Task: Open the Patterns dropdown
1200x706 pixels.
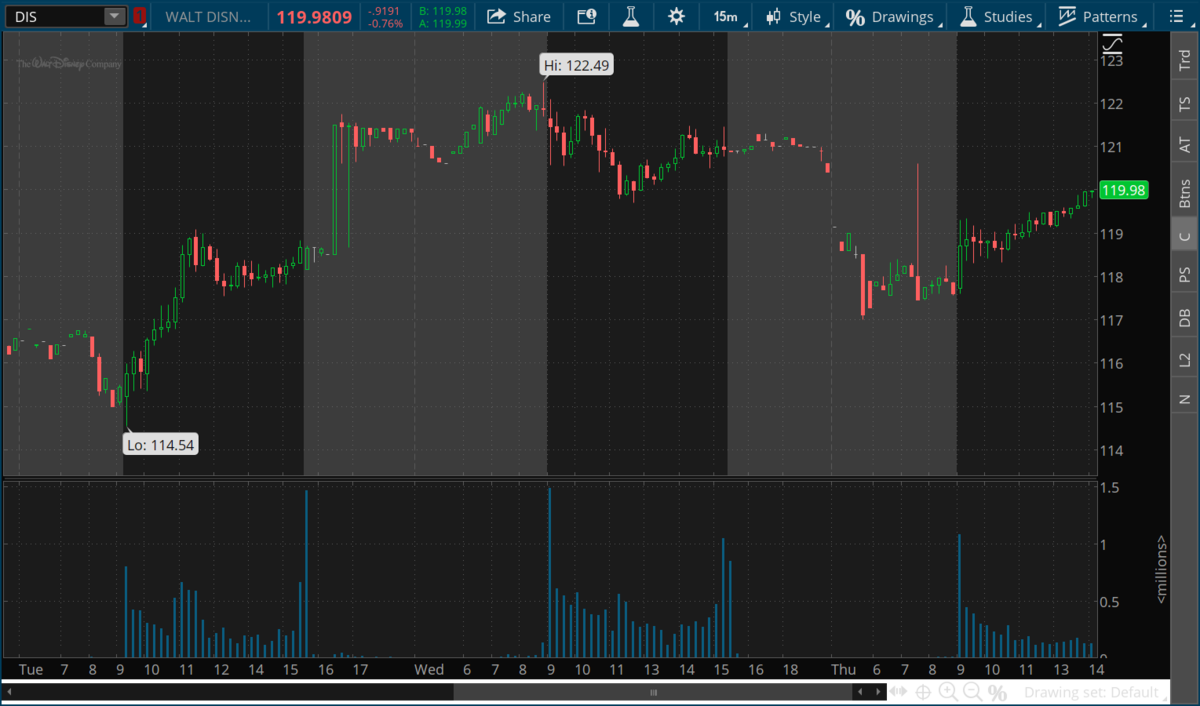Action: [x=1100, y=16]
